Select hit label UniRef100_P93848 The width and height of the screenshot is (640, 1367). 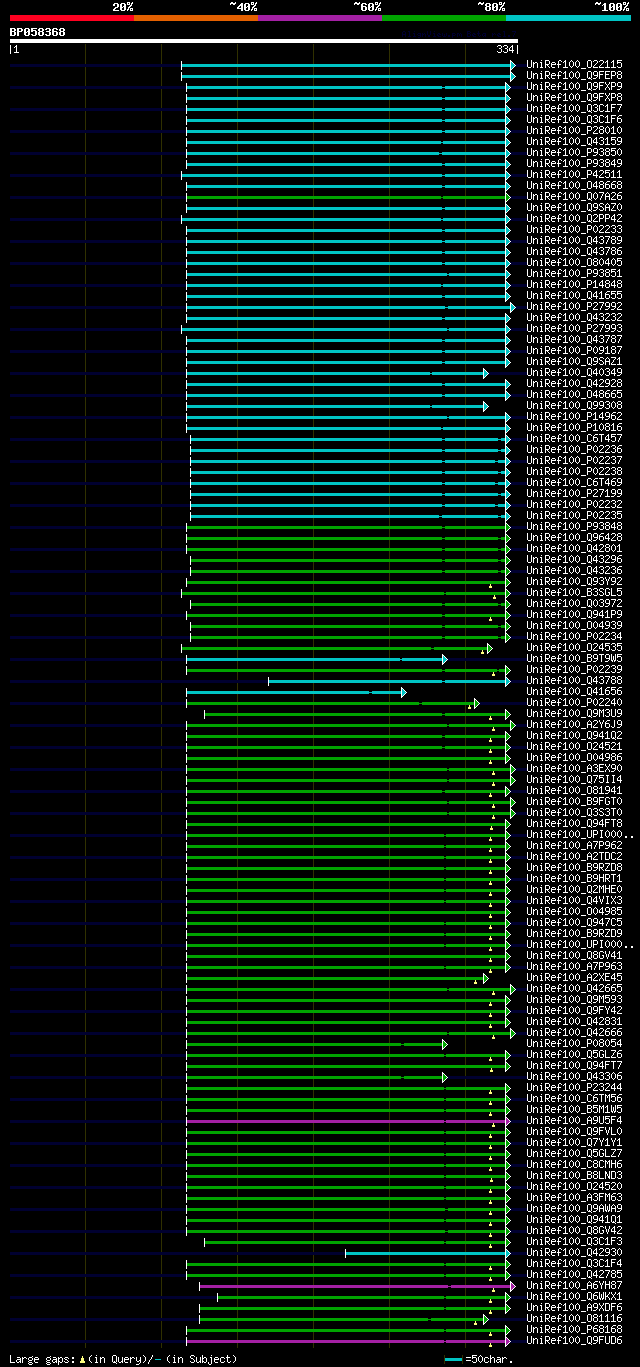point(574,526)
